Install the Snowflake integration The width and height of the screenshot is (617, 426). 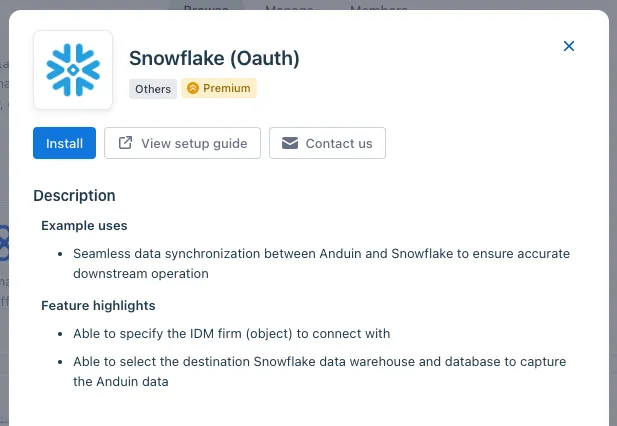65,143
